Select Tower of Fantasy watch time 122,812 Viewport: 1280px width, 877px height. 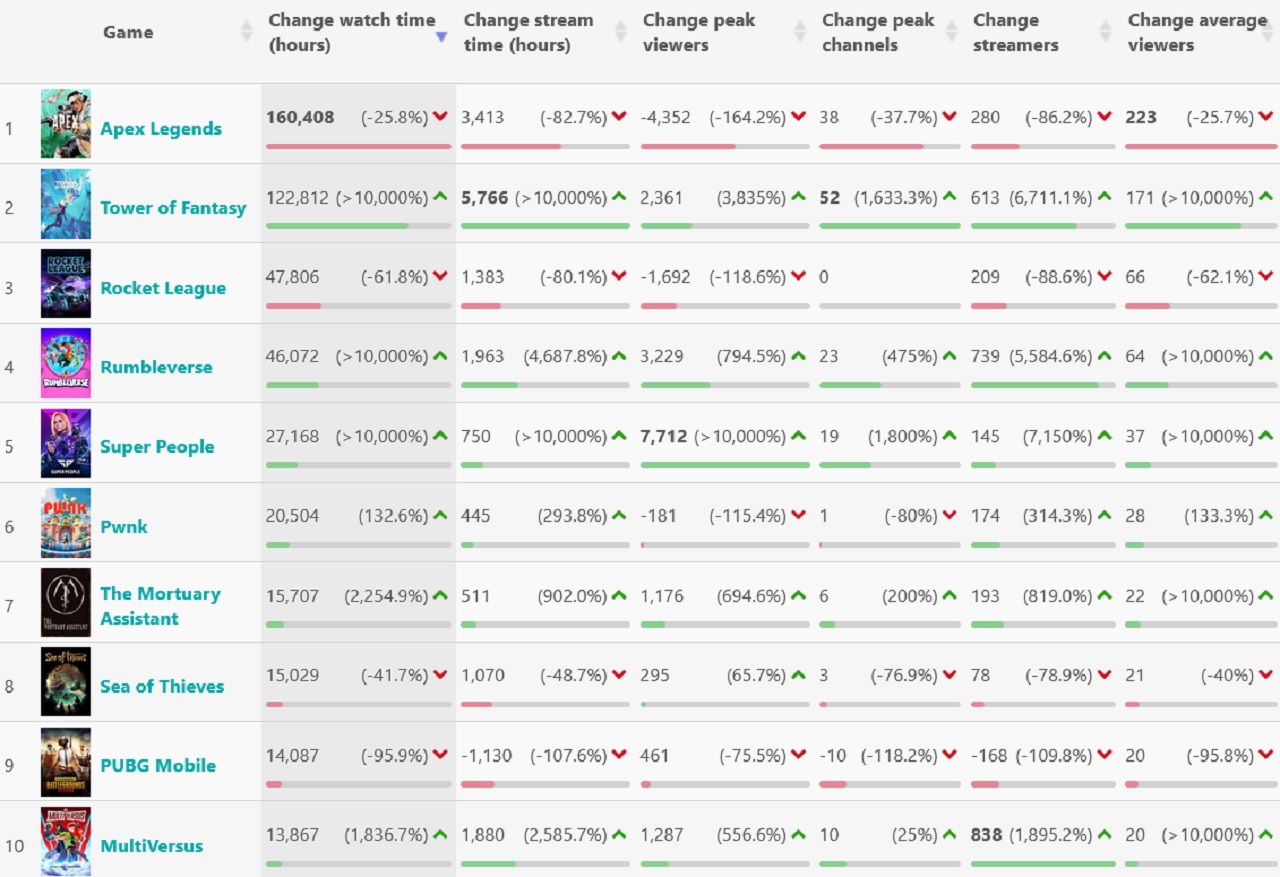coord(297,197)
